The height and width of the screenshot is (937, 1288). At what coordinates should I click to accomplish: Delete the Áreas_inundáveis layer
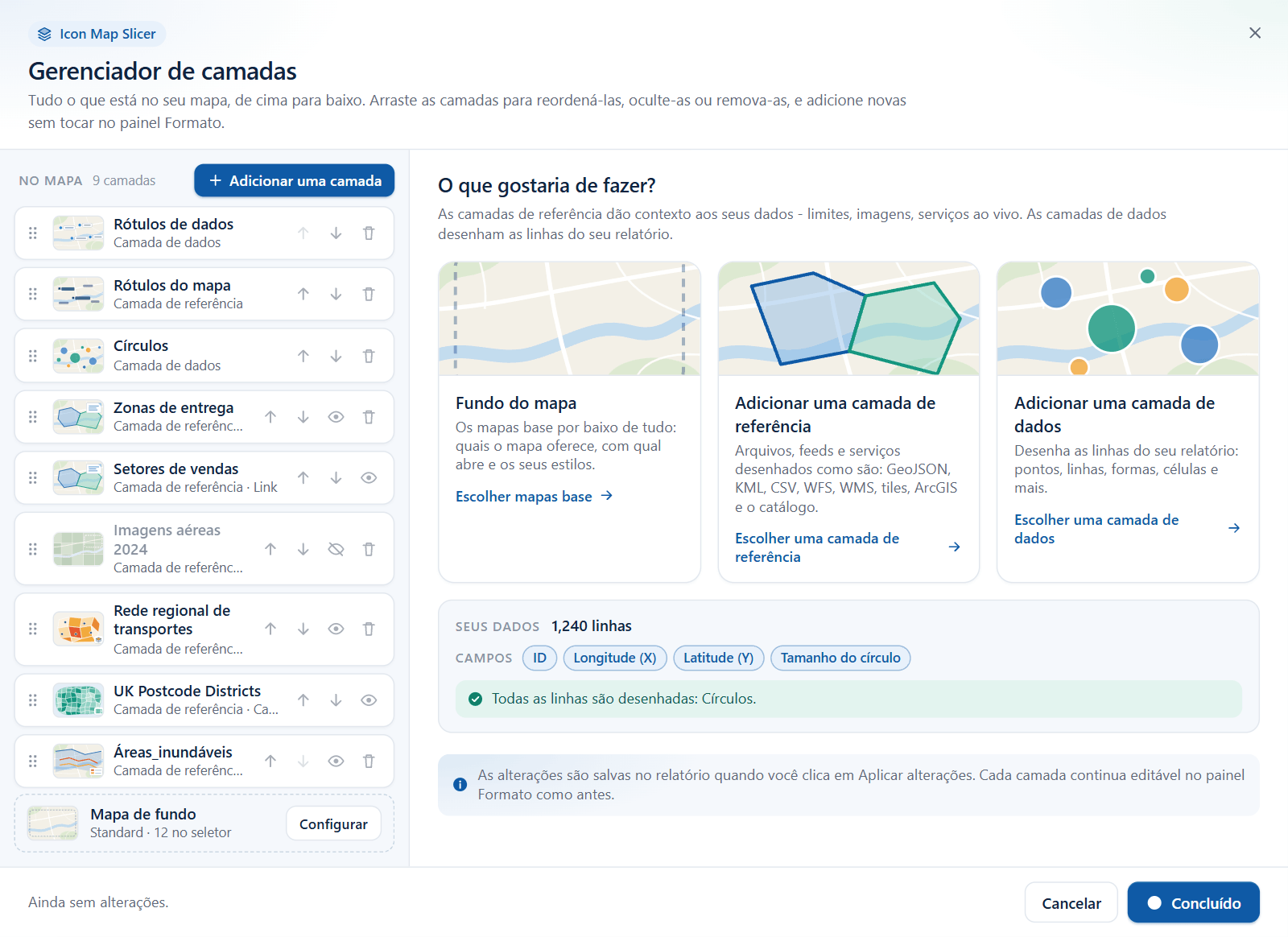pos(369,762)
